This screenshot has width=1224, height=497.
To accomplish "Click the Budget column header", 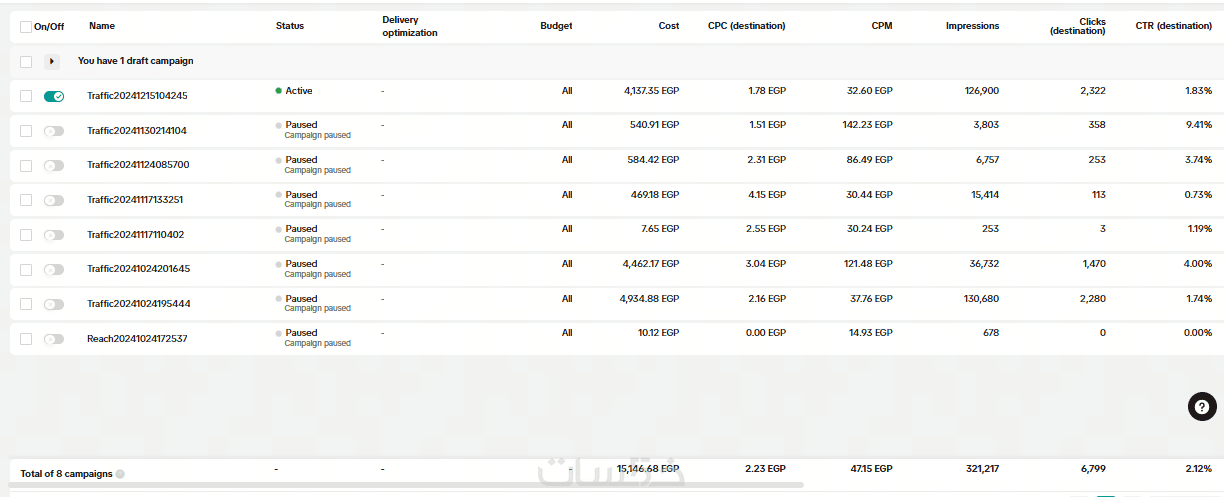I will coord(556,26).
